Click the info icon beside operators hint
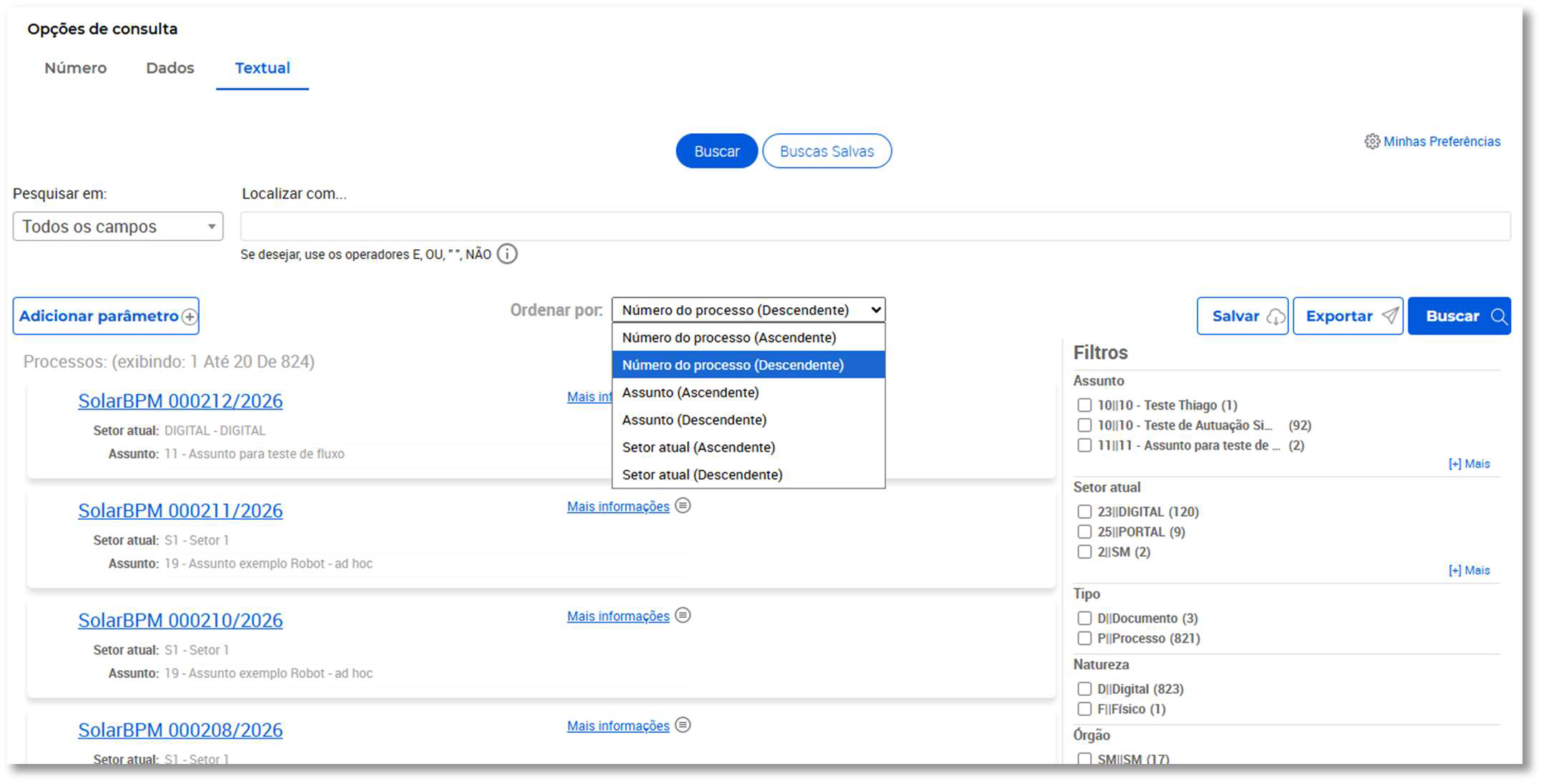Image resolution: width=1542 pixels, height=784 pixels. point(507,254)
